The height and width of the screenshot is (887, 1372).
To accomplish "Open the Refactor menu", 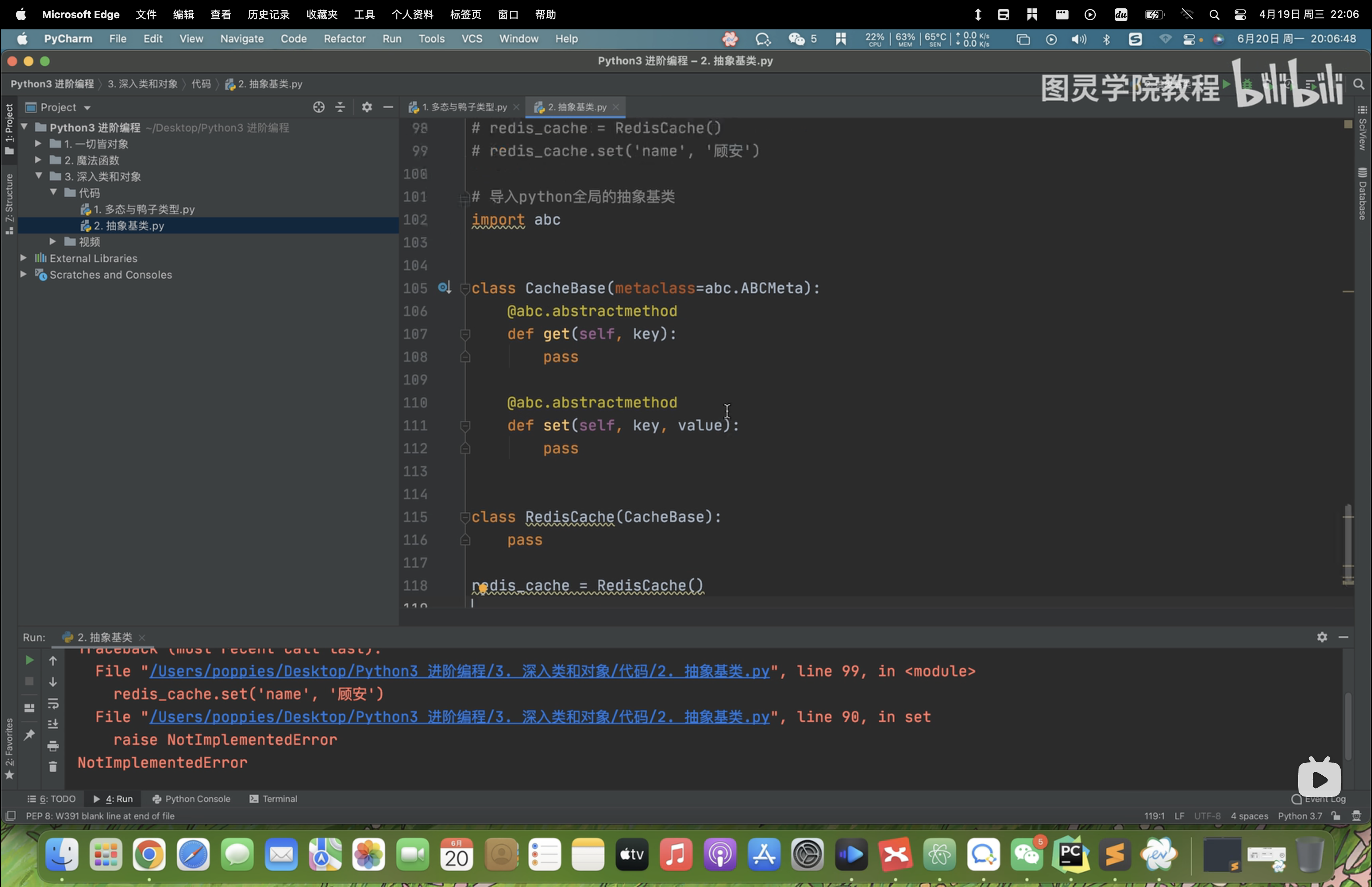I will tap(344, 39).
